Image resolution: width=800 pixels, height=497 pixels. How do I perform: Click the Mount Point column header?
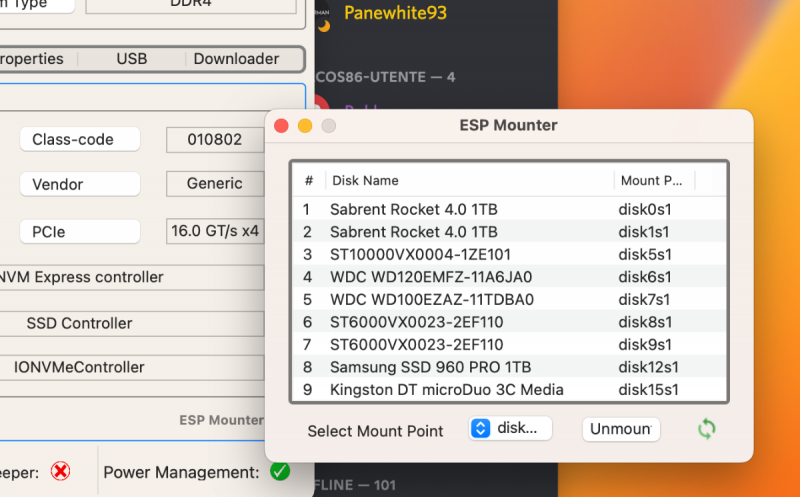tap(652, 181)
